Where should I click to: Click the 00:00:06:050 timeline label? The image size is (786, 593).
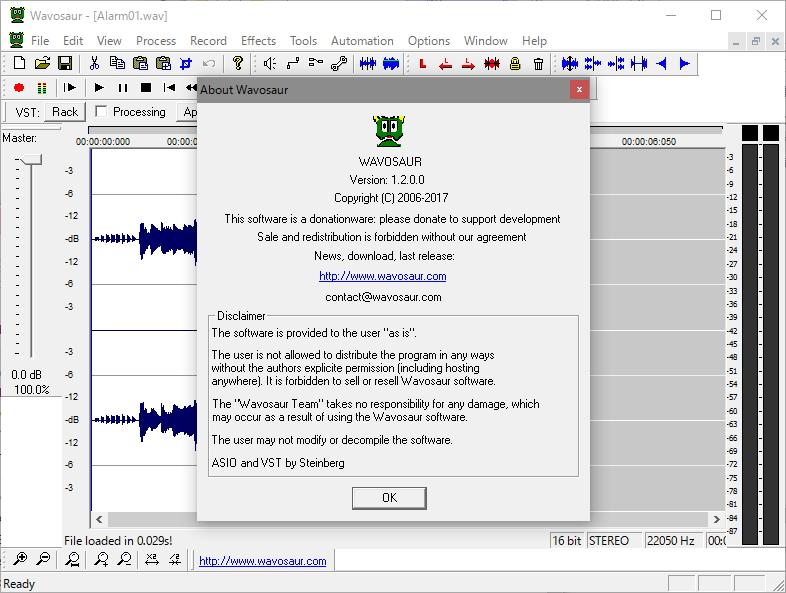[649, 142]
